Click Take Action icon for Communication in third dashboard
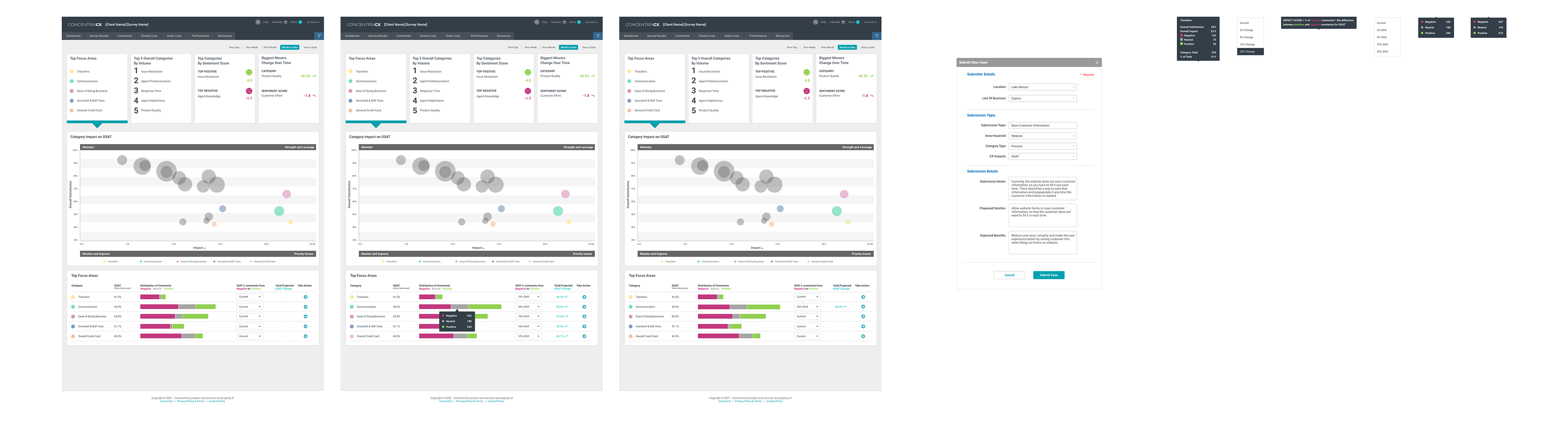Viewport: 1568px width, 425px height. point(863,307)
